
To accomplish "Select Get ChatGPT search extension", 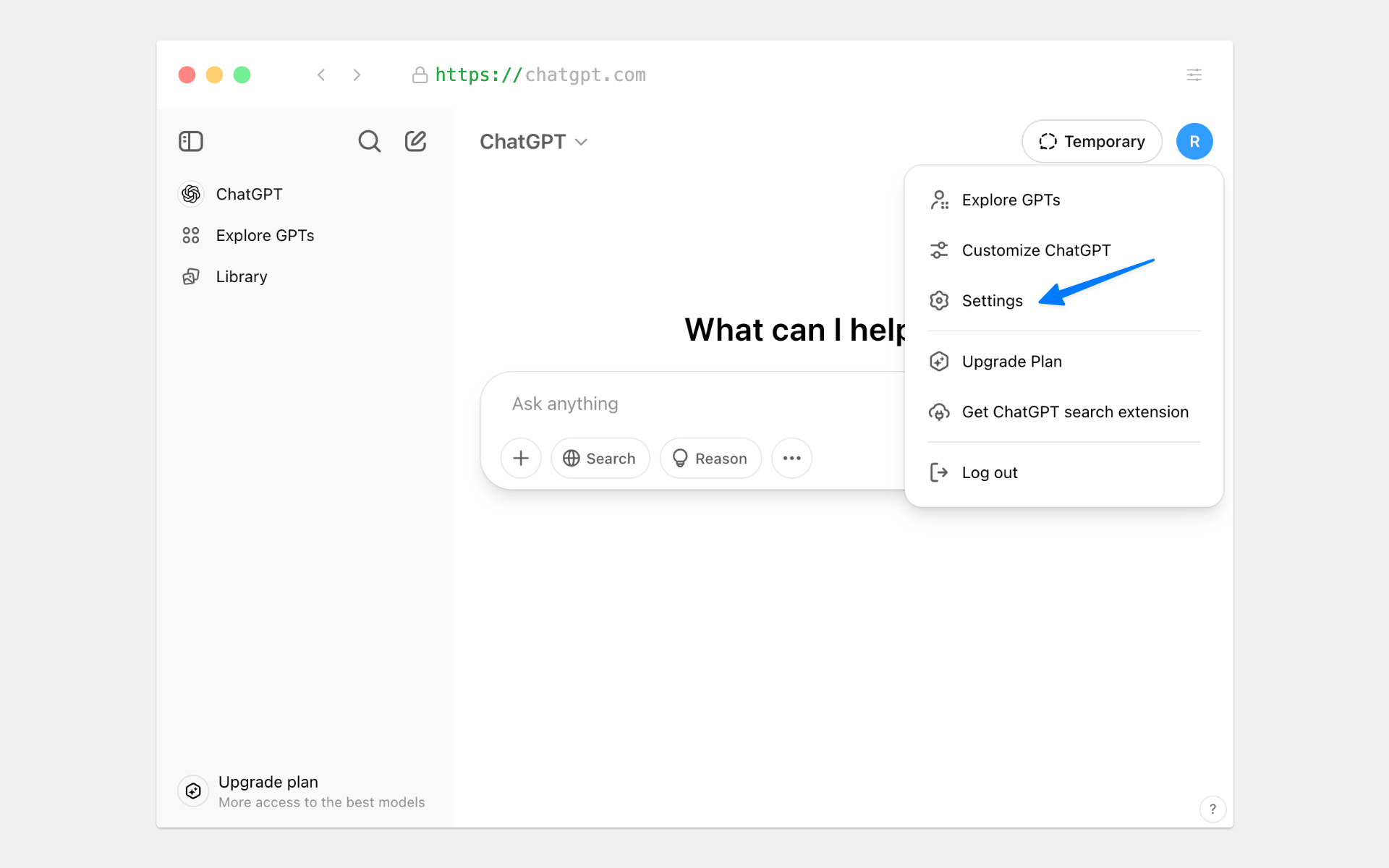I will pyautogui.click(x=1074, y=412).
